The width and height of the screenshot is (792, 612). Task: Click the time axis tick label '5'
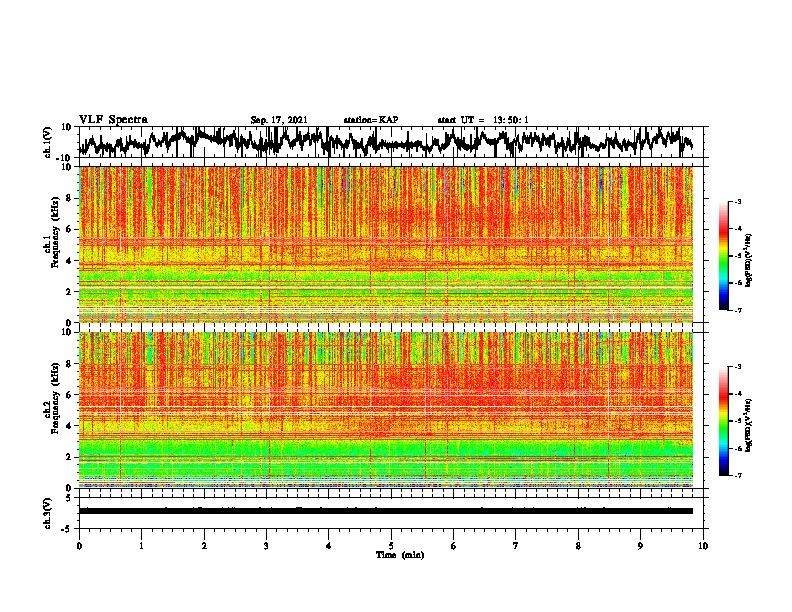click(391, 546)
